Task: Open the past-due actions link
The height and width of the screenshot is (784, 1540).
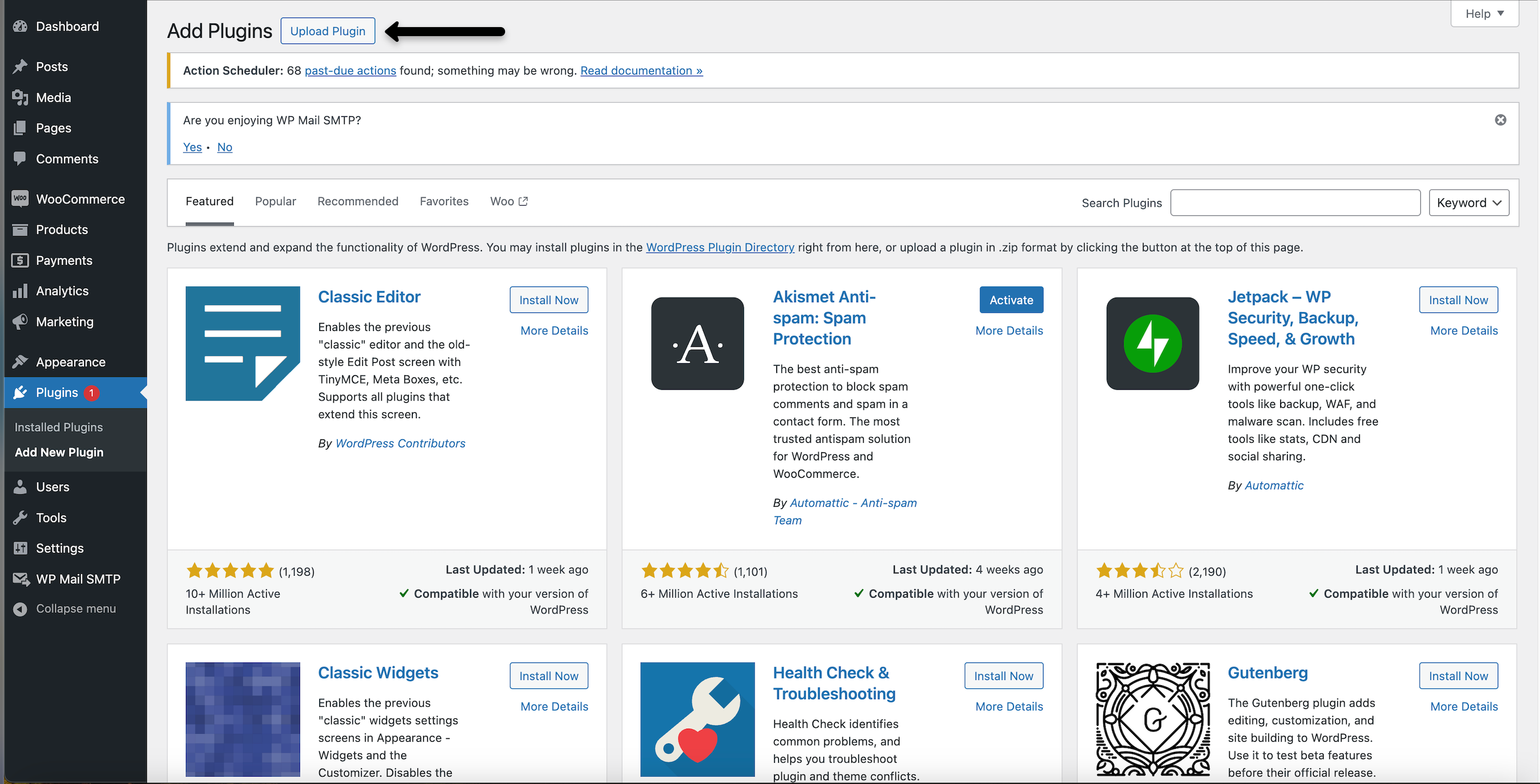Action: click(350, 71)
